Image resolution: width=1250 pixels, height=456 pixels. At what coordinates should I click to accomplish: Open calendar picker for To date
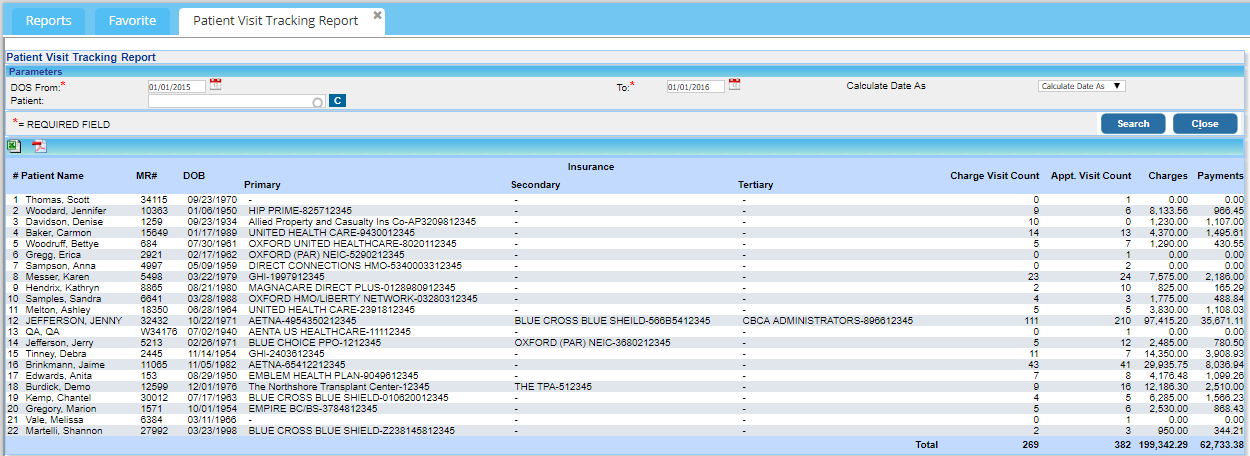[x=734, y=85]
